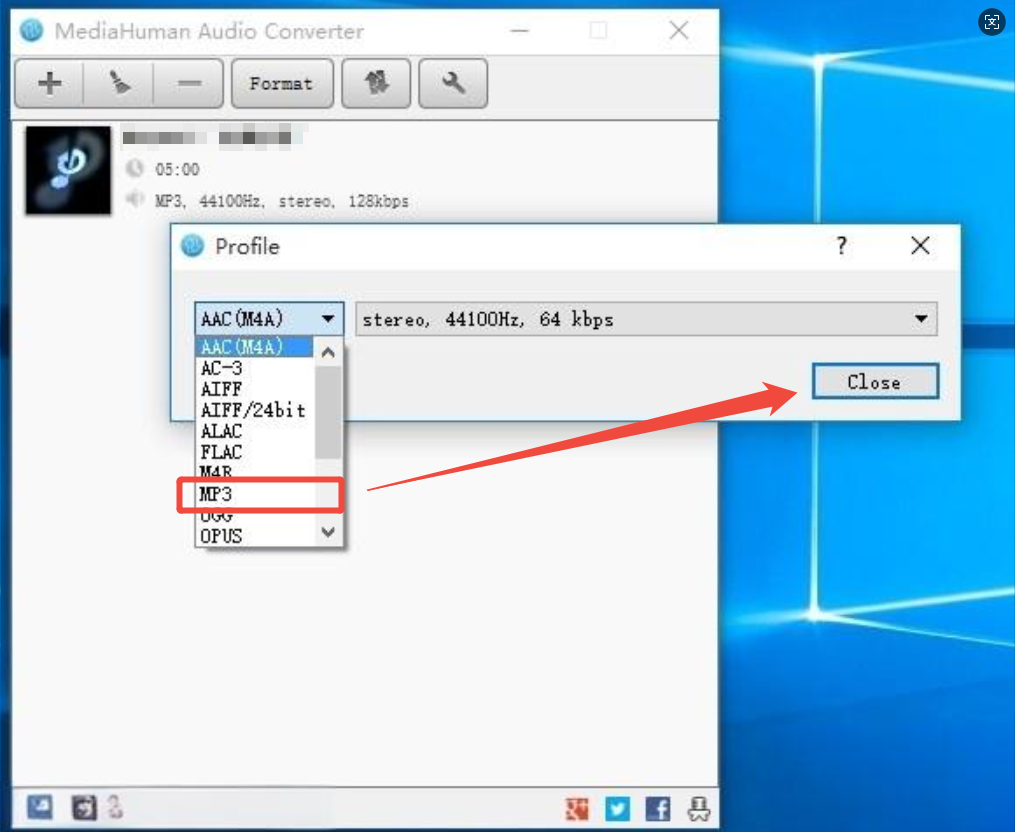The height and width of the screenshot is (834, 1015).
Task: Click the Format toolbar button
Action: (282, 83)
